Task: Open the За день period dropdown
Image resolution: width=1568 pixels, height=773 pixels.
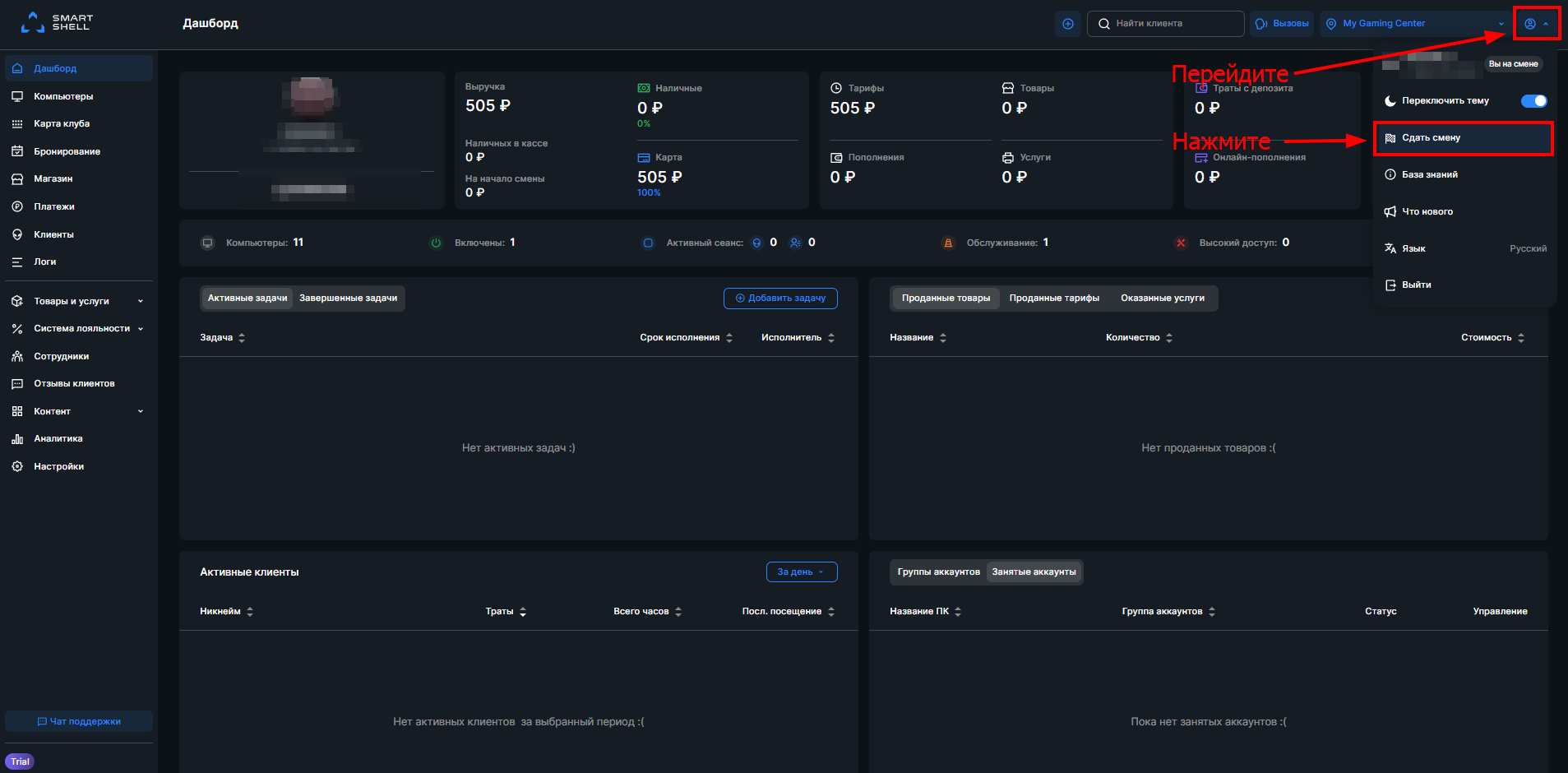Action: coord(802,572)
